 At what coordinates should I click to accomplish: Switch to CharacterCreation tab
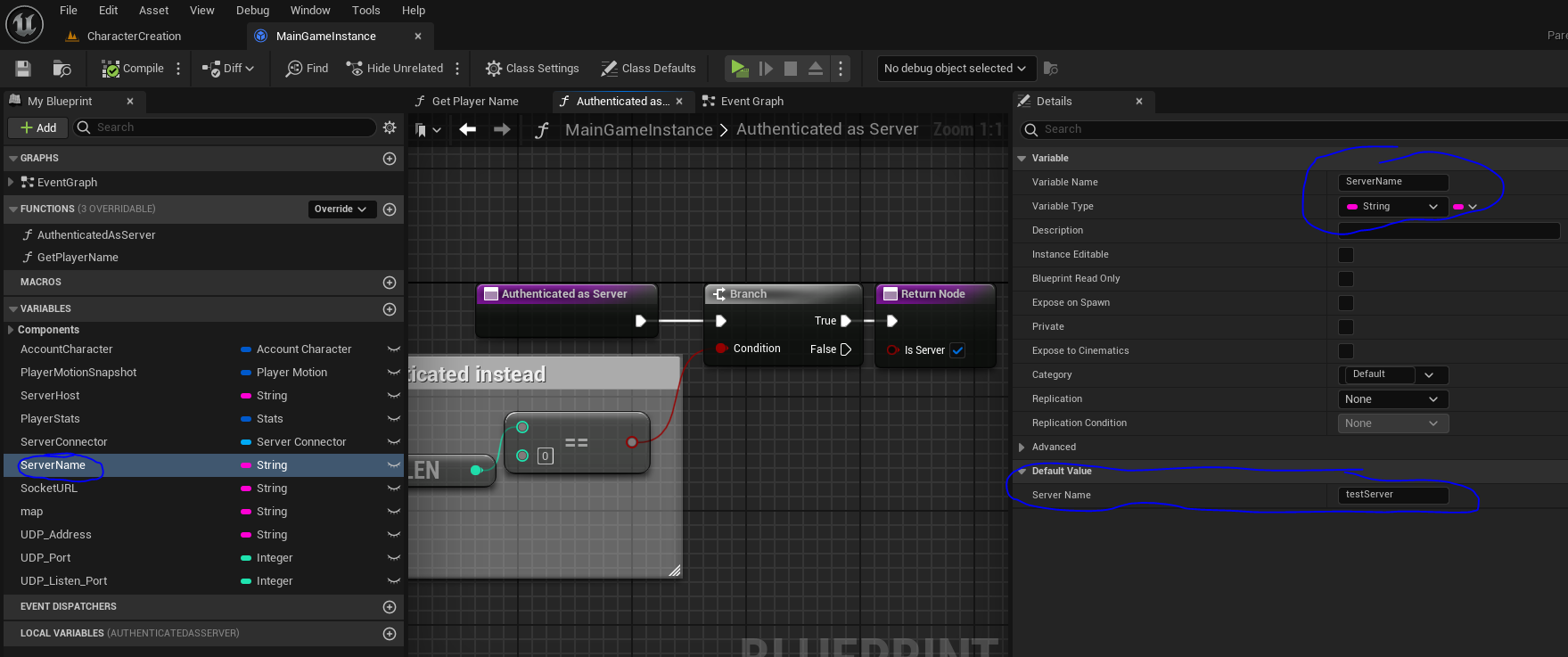pos(134,37)
